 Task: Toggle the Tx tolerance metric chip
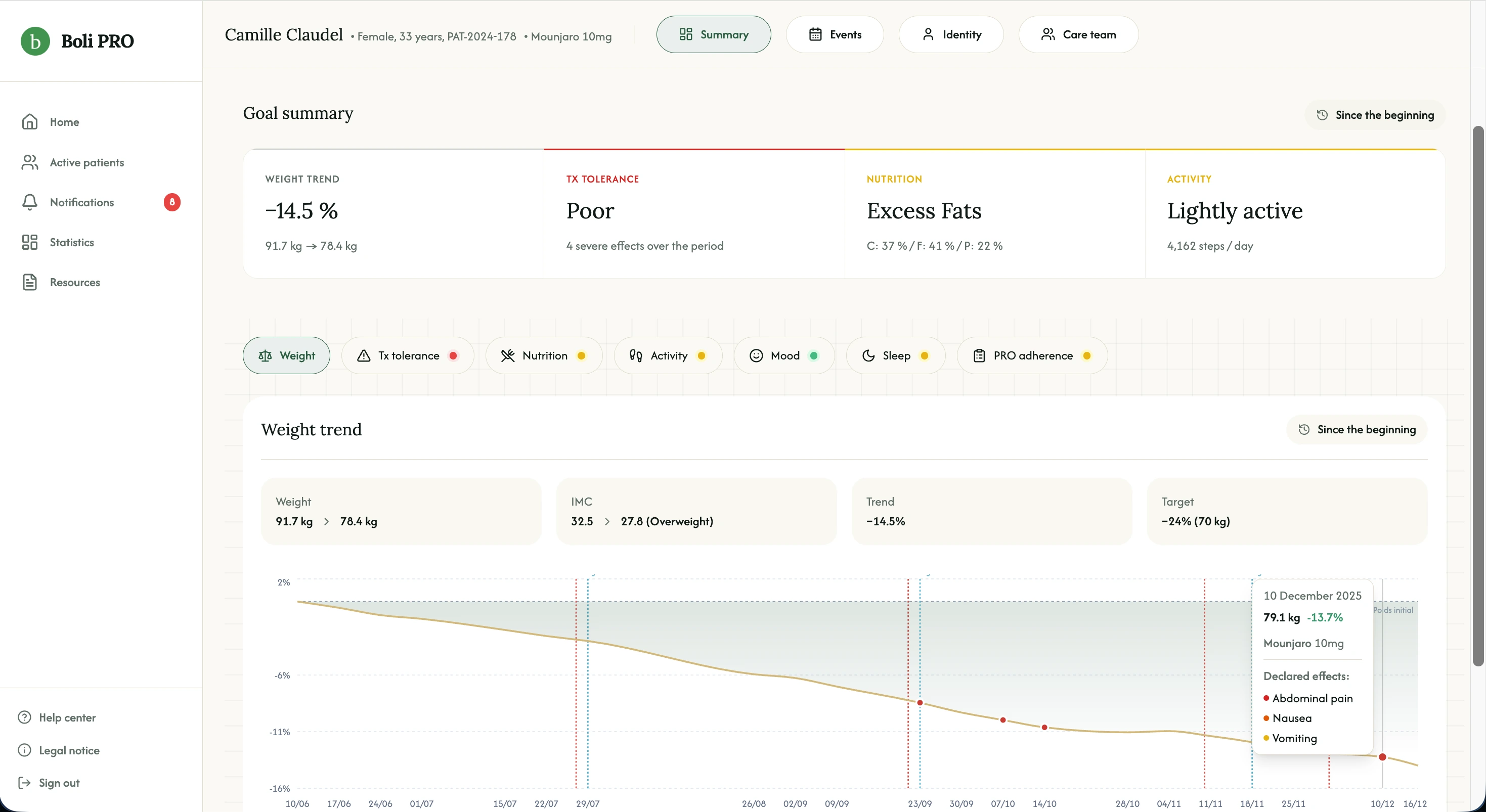coord(407,356)
